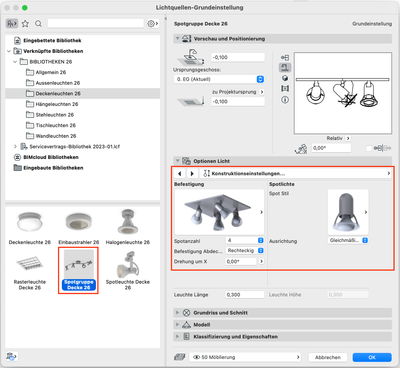Open the Ursprungsgeschoss dropdown

pyautogui.click(x=219, y=79)
